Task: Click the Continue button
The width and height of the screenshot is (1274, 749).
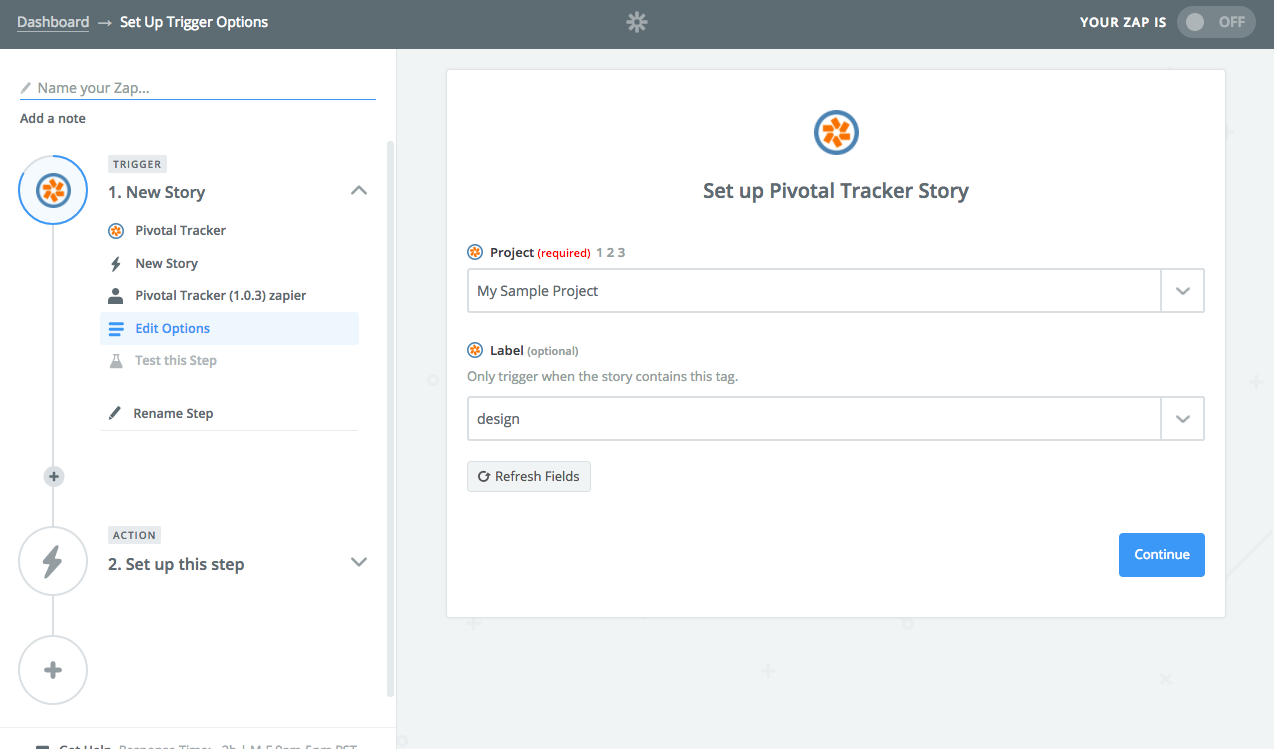Action: (x=1162, y=555)
